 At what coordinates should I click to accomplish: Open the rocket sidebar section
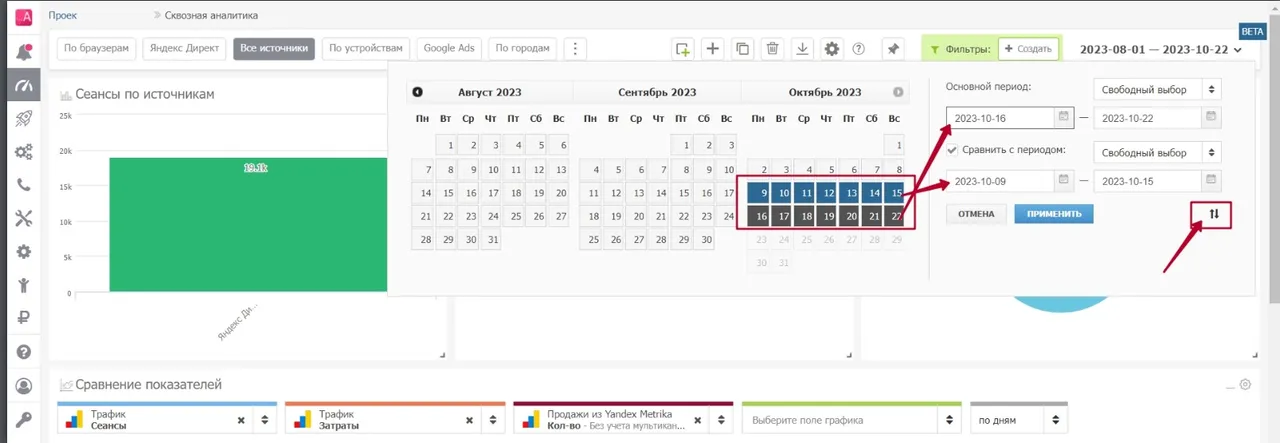pos(23,119)
